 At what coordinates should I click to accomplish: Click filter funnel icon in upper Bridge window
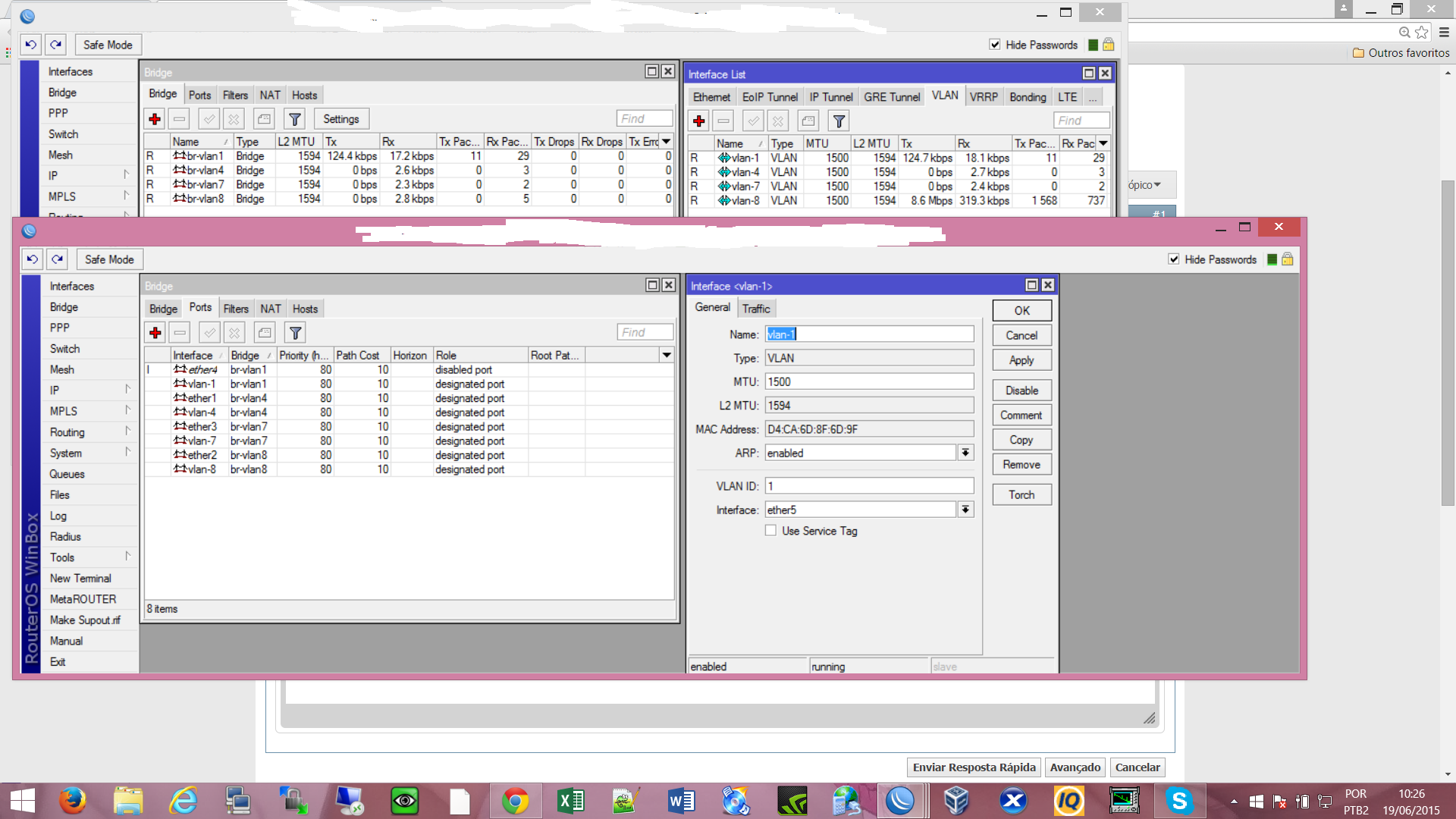pyautogui.click(x=294, y=119)
